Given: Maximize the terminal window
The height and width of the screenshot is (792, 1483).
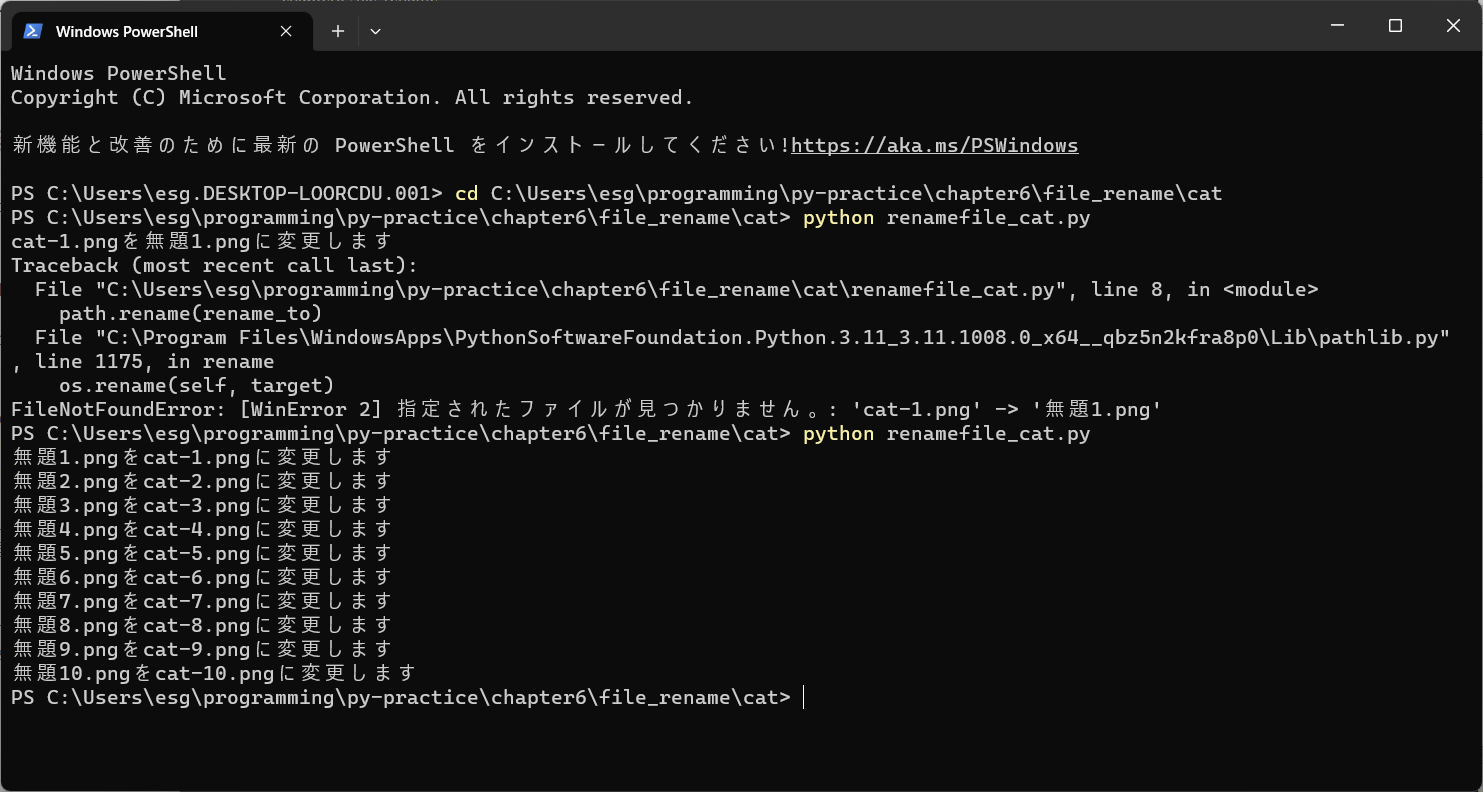Looking at the screenshot, I should tap(1396, 26).
